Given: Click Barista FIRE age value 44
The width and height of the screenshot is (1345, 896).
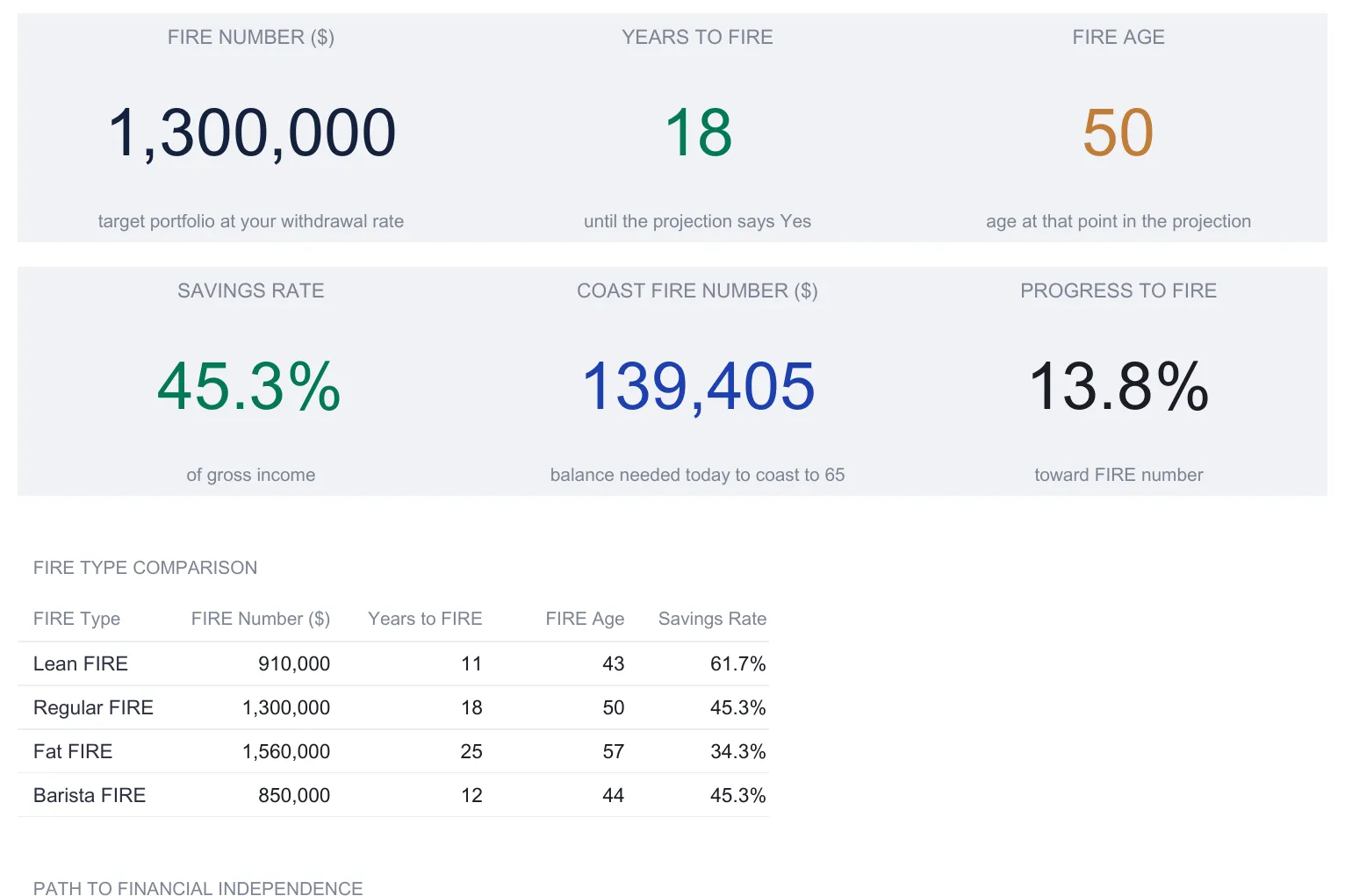Looking at the screenshot, I should click(x=614, y=795).
